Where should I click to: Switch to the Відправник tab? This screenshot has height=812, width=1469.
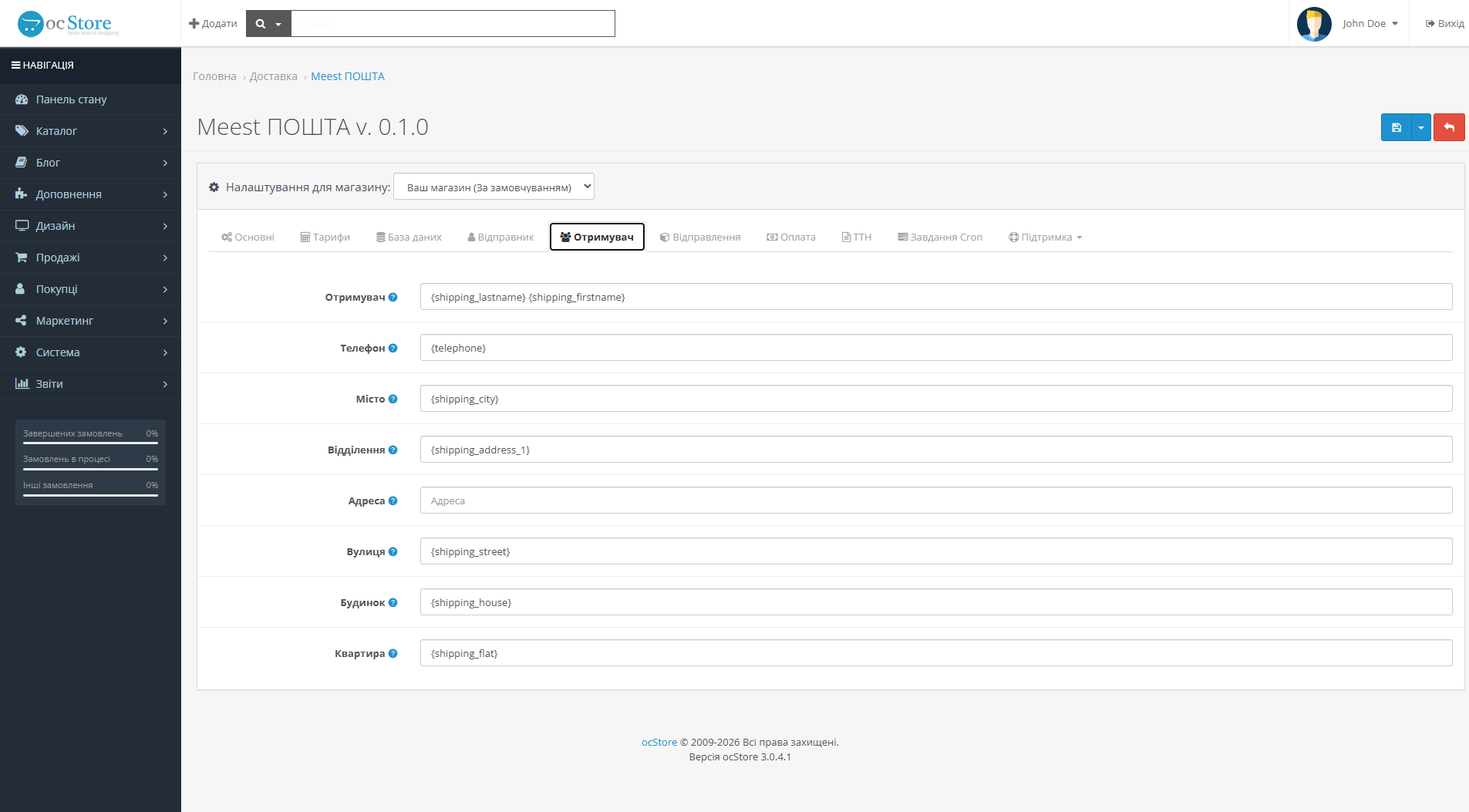point(500,238)
